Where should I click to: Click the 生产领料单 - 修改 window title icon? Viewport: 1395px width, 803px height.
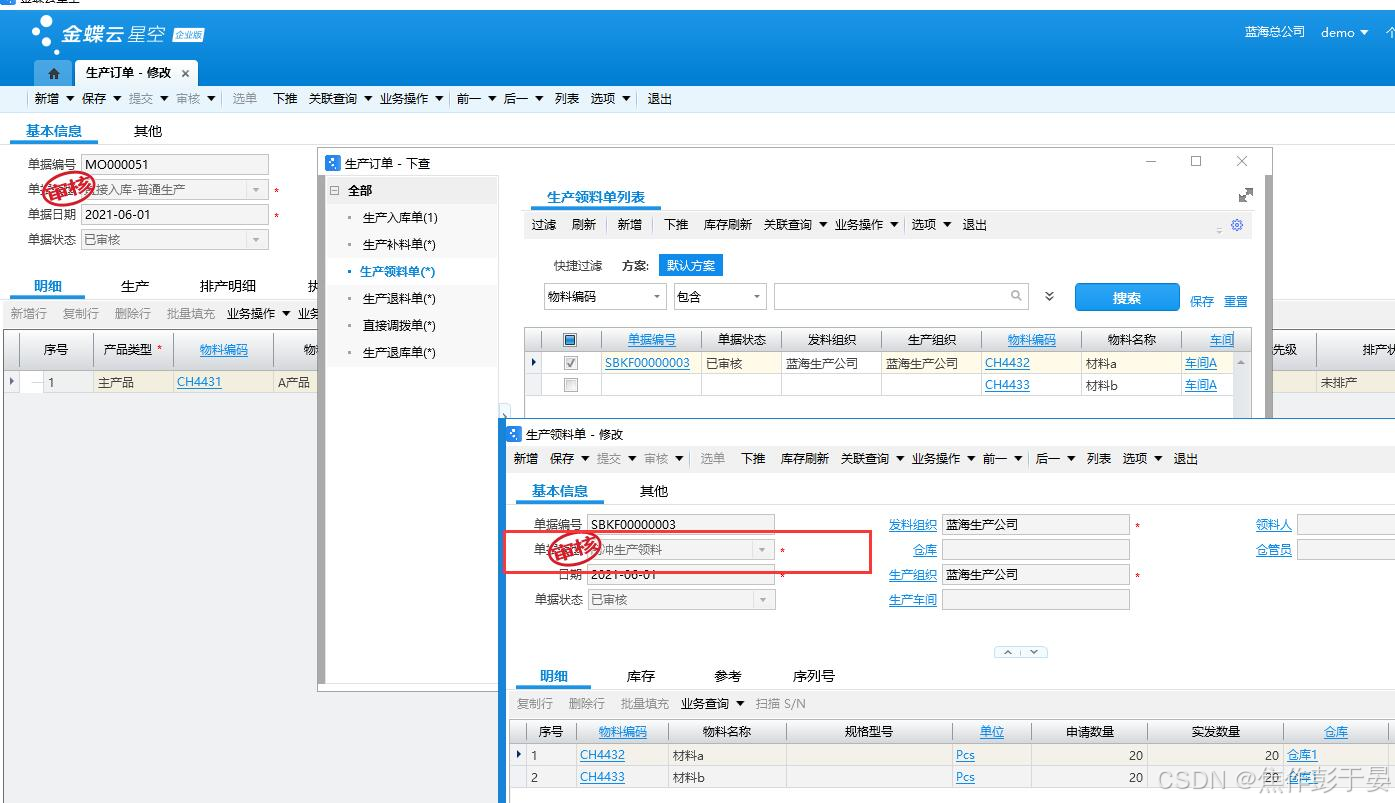click(514, 434)
